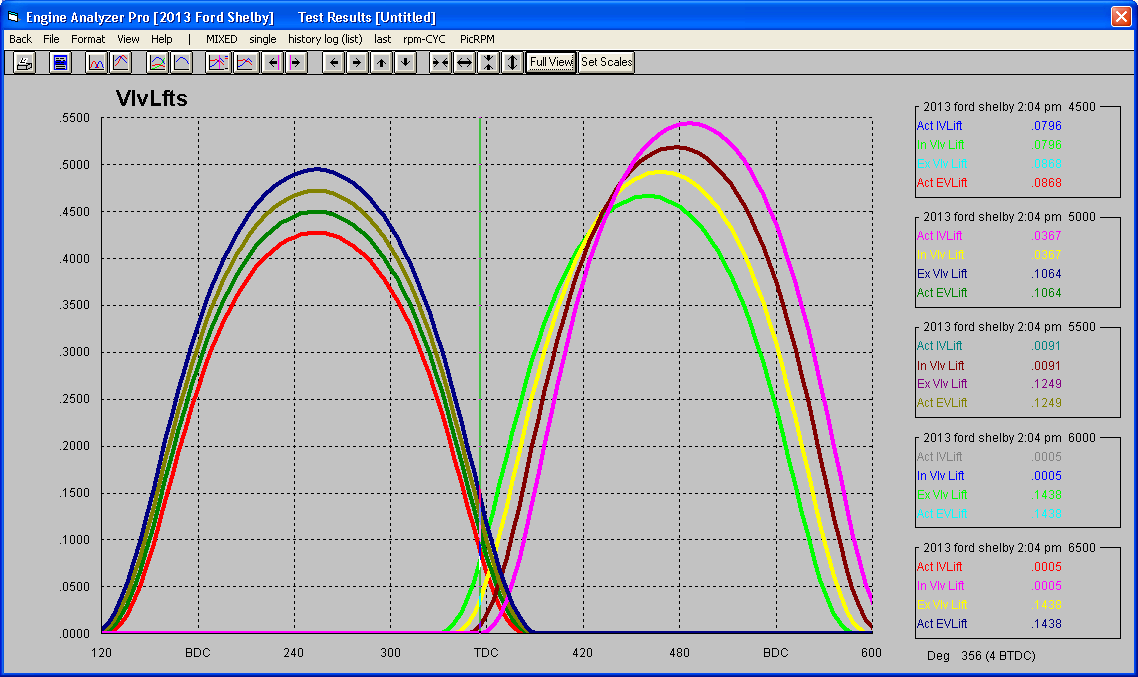Select In Vlv Lift in the 6000 legend
This screenshot has width=1138, height=677.
pyautogui.click(x=941, y=476)
